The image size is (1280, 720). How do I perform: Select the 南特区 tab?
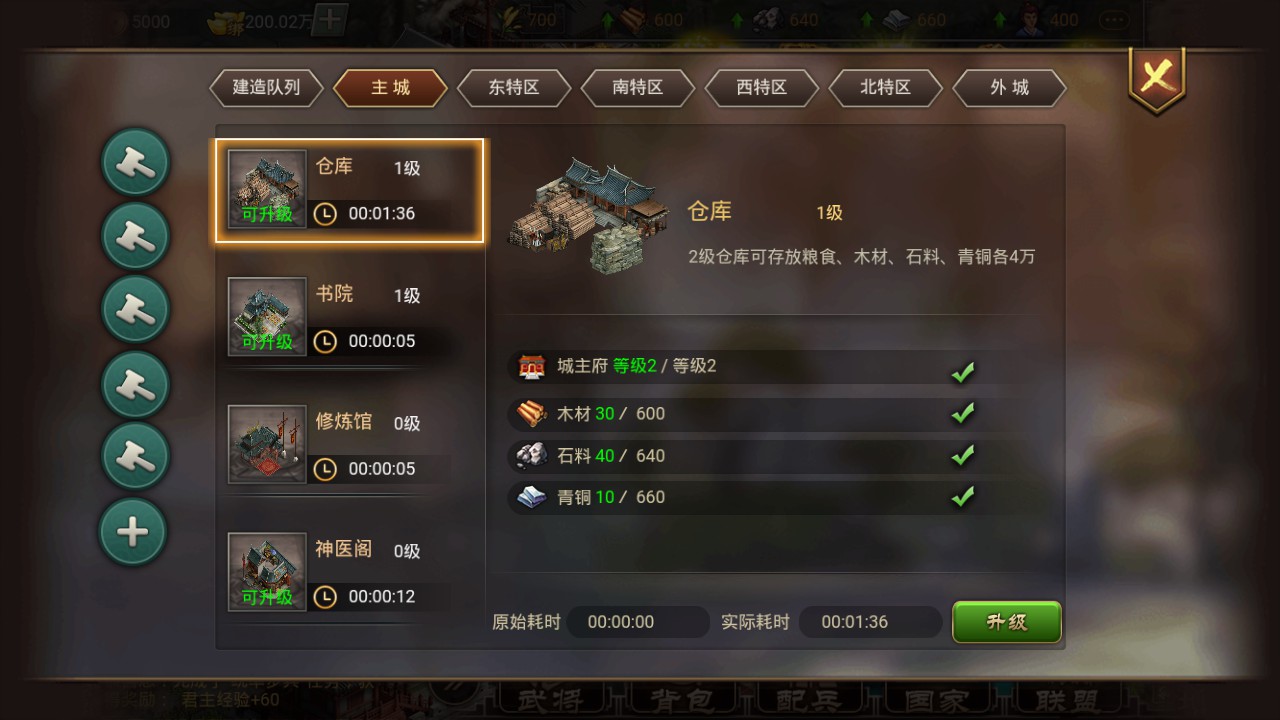point(638,88)
